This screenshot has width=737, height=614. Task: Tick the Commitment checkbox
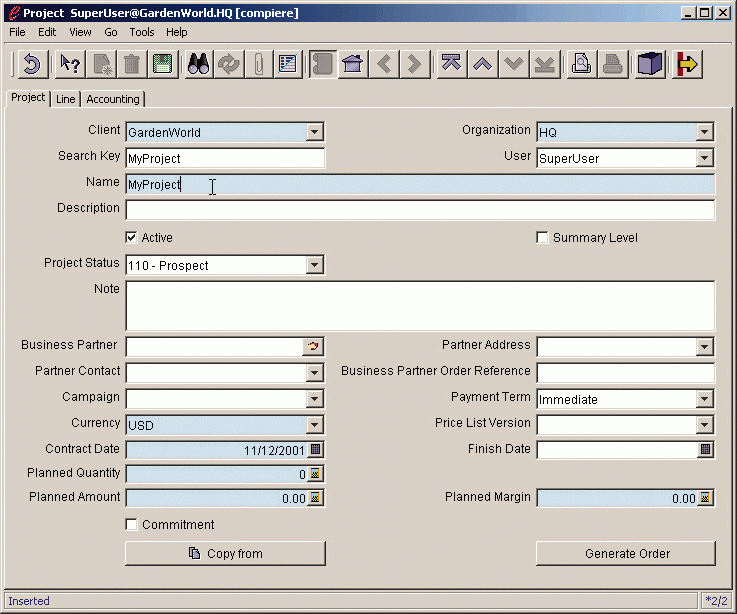pos(131,525)
